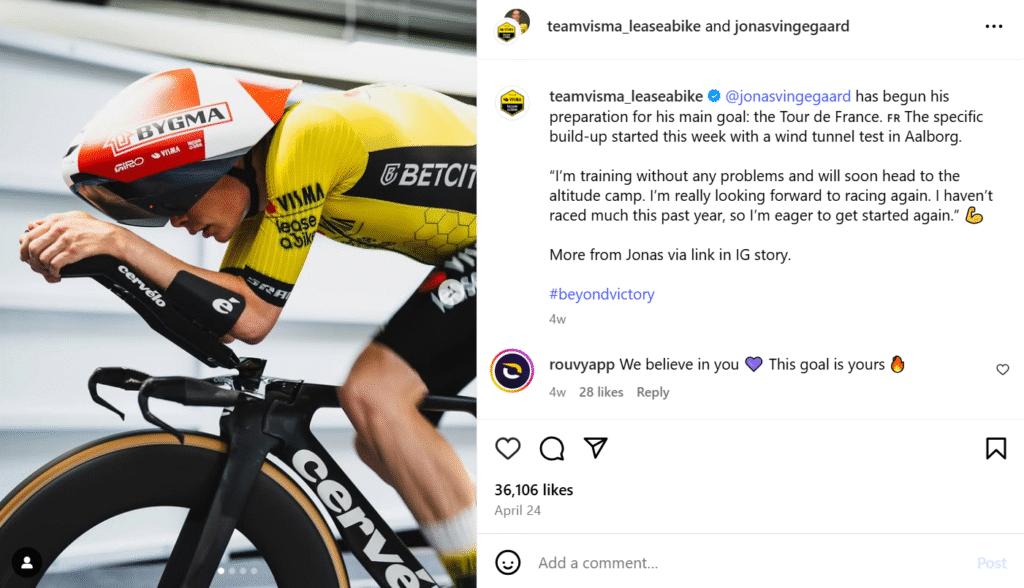Screen dimensions: 1024x588
Task: View the 36,106 likes list
Action: [x=534, y=490]
